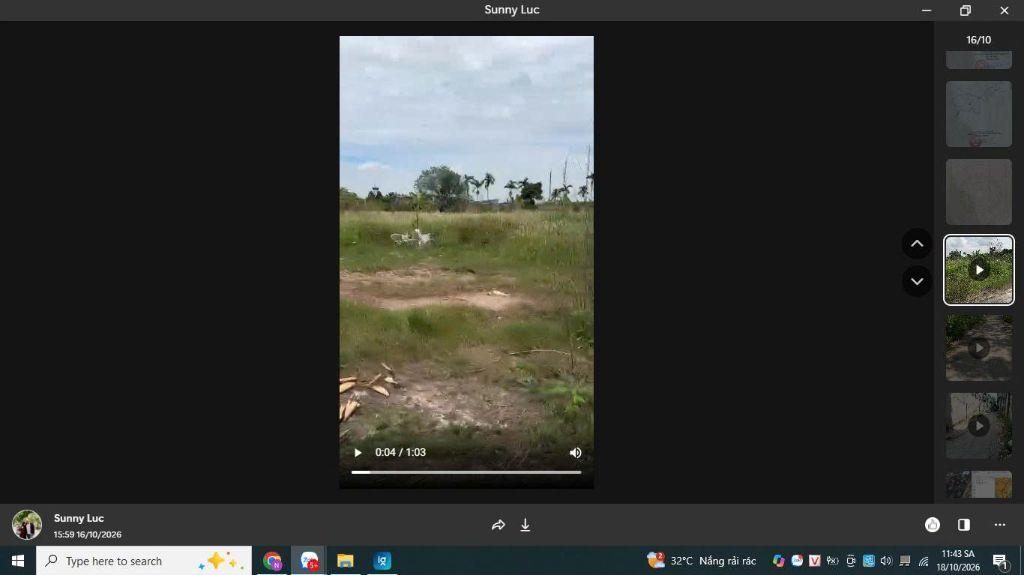Select the highlighted grassy field video thumbnail

[978, 270]
